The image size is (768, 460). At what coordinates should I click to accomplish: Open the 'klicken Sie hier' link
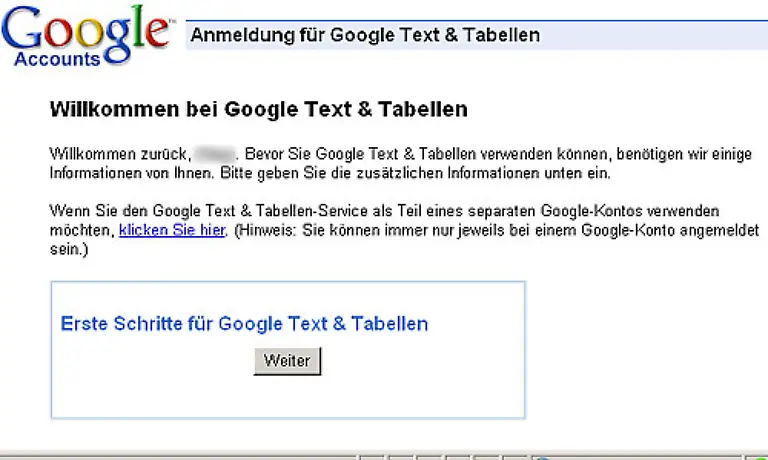click(172, 230)
